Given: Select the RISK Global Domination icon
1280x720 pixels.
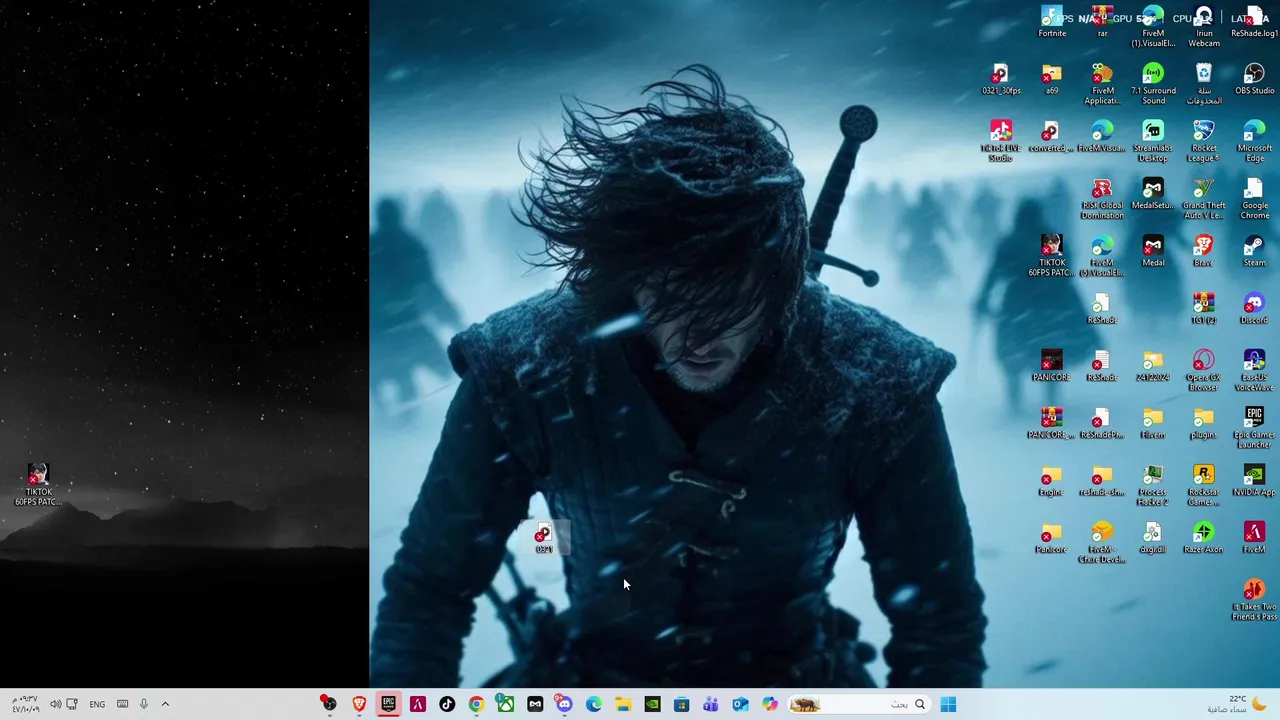Looking at the screenshot, I should 1102,199.
